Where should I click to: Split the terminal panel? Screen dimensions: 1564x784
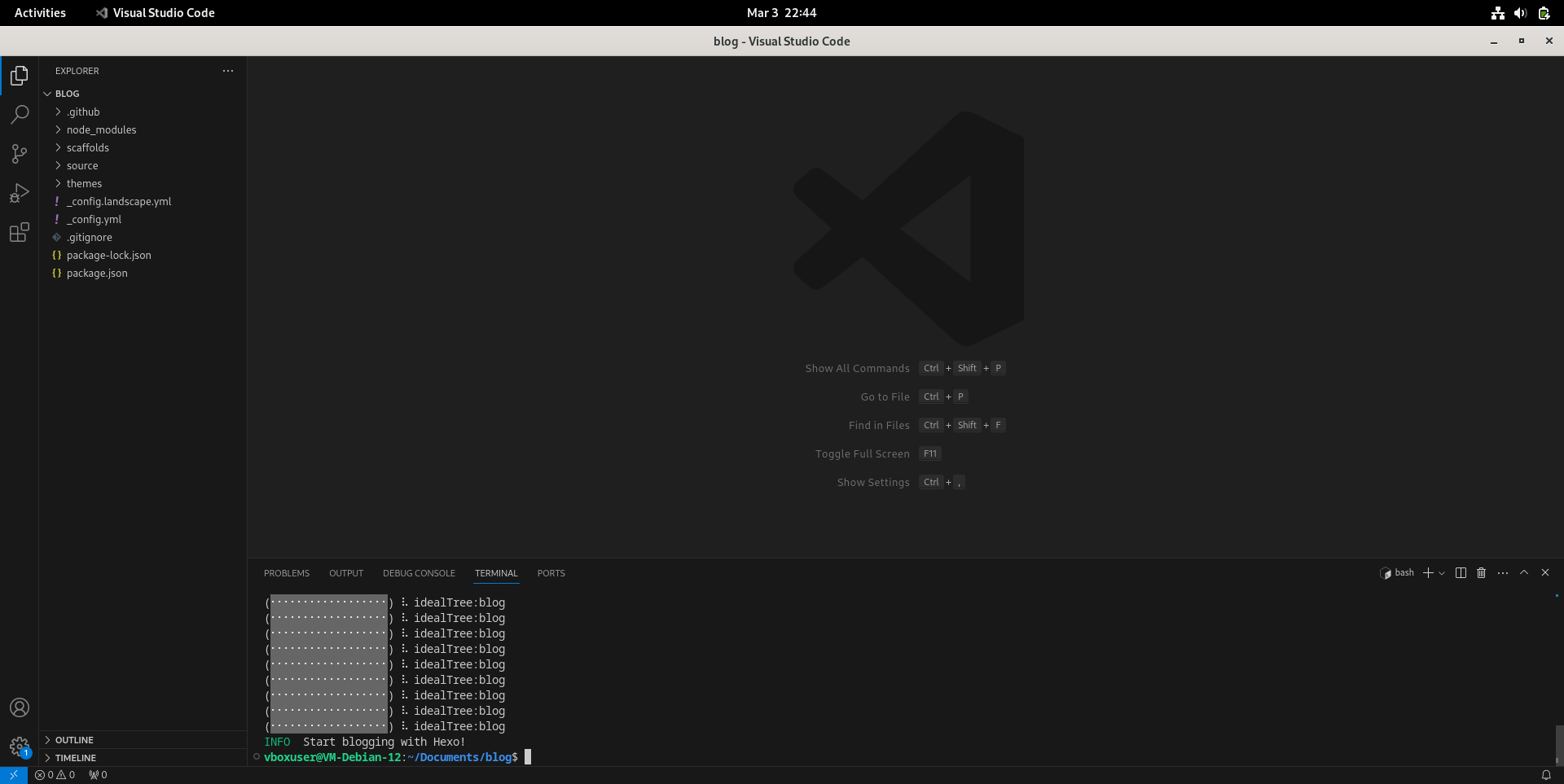(x=1461, y=573)
